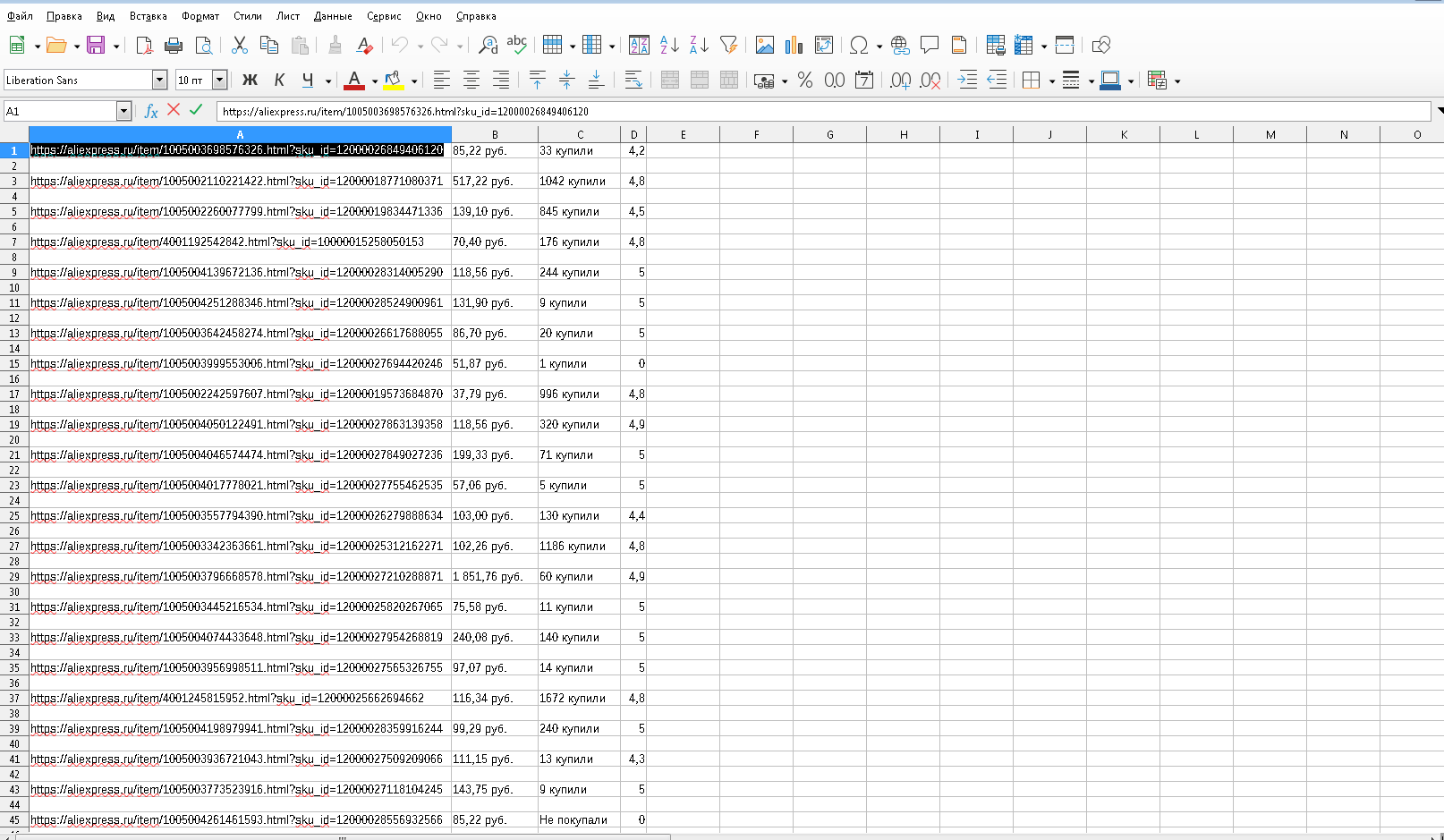The height and width of the screenshot is (840, 1444).
Task: Expand the font color dropdown arrow
Action: click(375, 81)
